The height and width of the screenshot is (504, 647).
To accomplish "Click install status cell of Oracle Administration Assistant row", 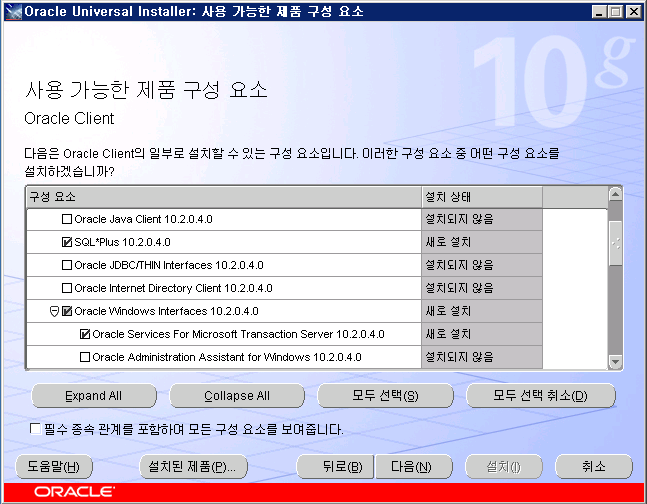I will coord(482,357).
